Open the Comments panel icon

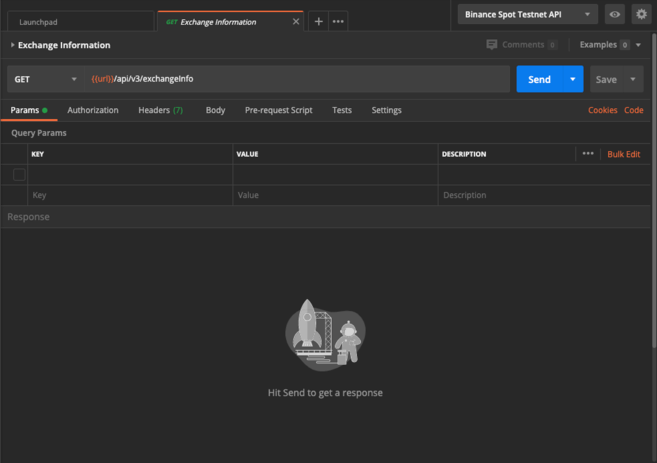point(492,45)
